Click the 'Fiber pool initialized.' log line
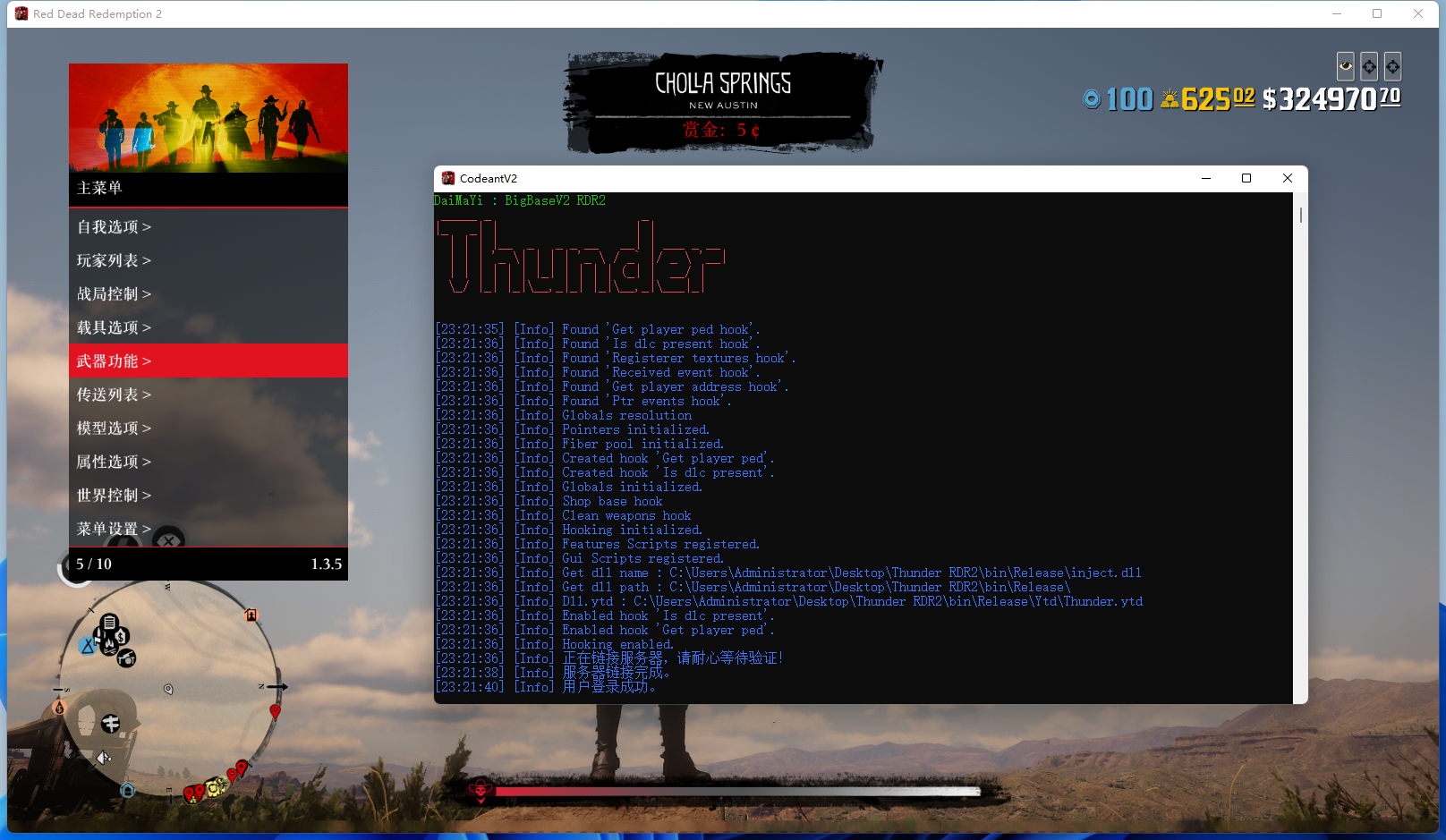 coord(579,444)
